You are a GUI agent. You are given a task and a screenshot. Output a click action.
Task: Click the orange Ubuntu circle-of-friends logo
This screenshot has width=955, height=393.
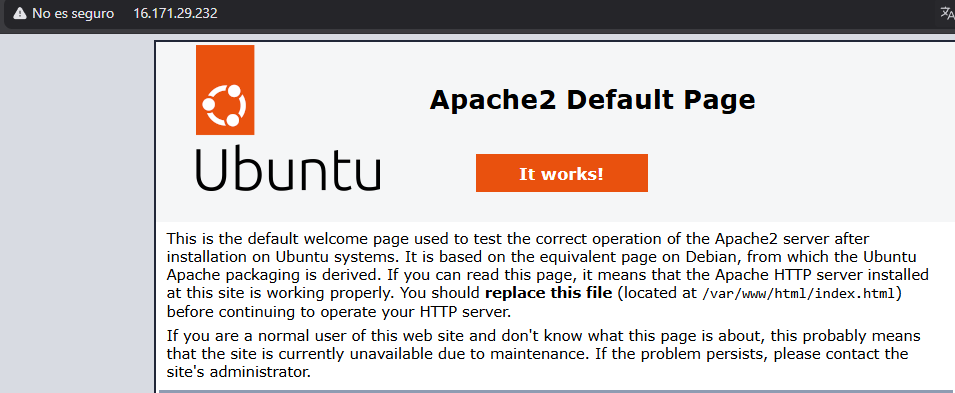(x=225, y=90)
